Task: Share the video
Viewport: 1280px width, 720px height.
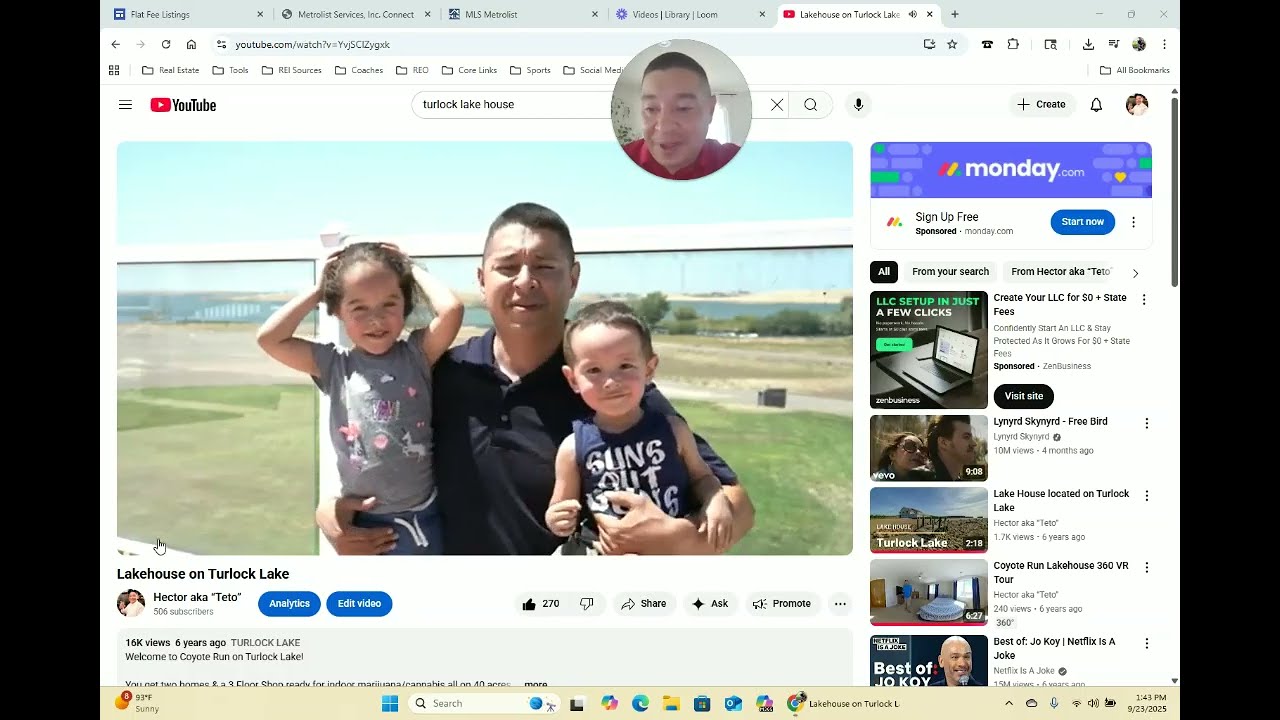Action: click(x=644, y=604)
